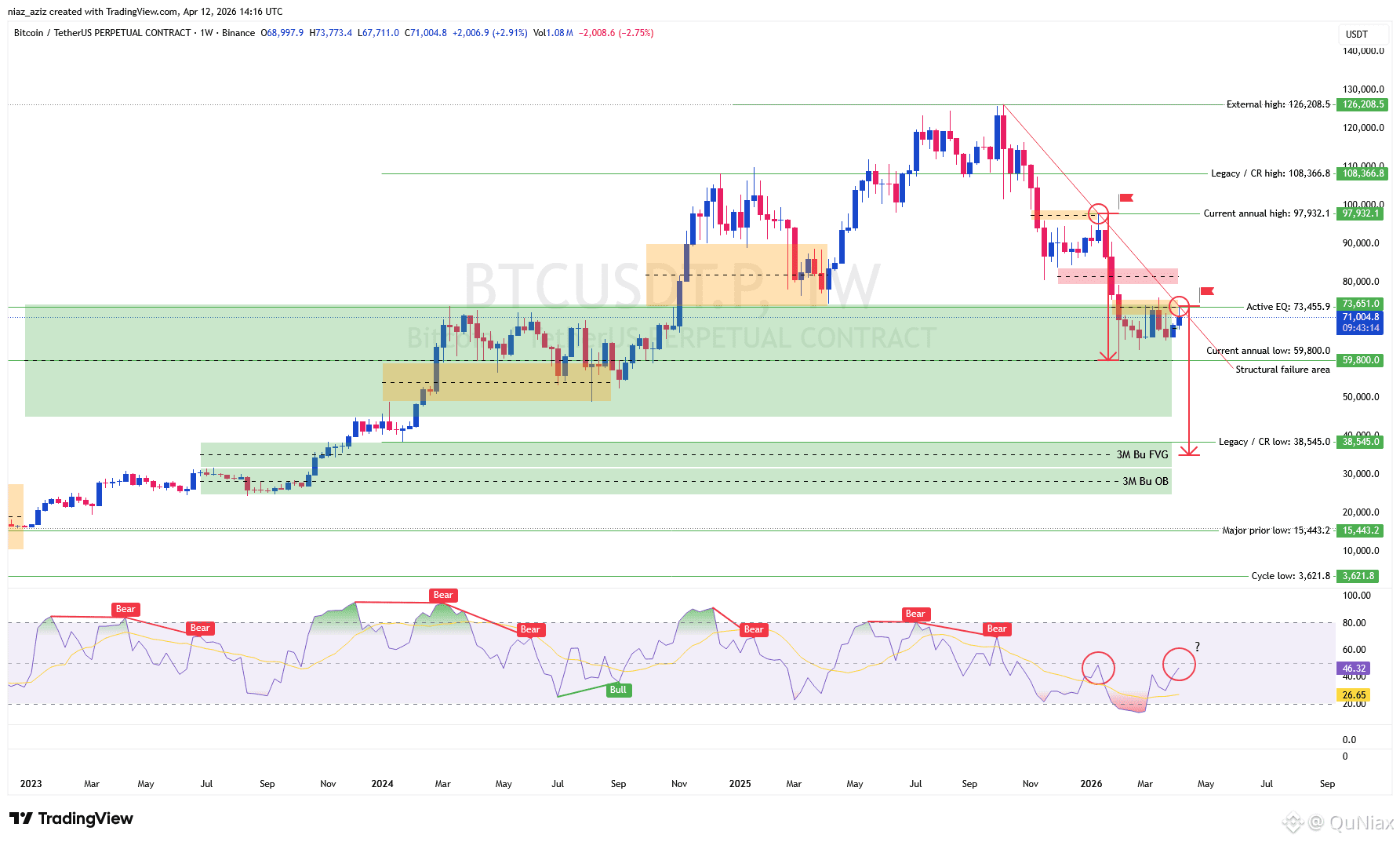Click the 2026 label on time axis
The image size is (1400, 842).
click(1091, 784)
